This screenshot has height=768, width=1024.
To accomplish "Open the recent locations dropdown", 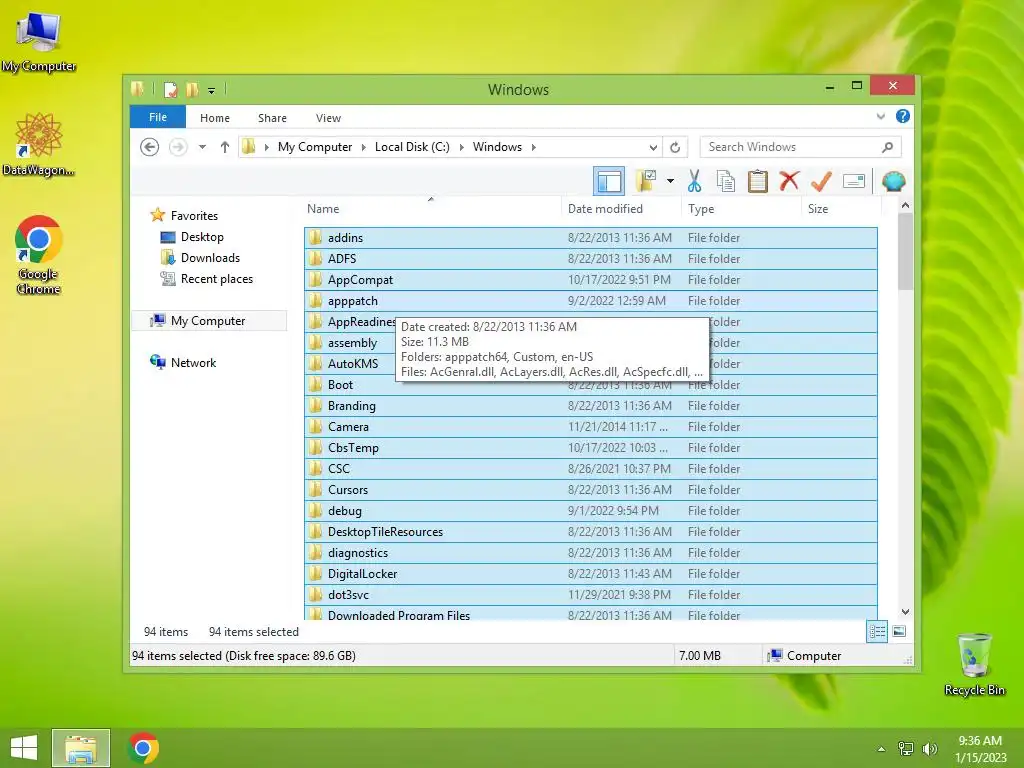I will coord(202,147).
